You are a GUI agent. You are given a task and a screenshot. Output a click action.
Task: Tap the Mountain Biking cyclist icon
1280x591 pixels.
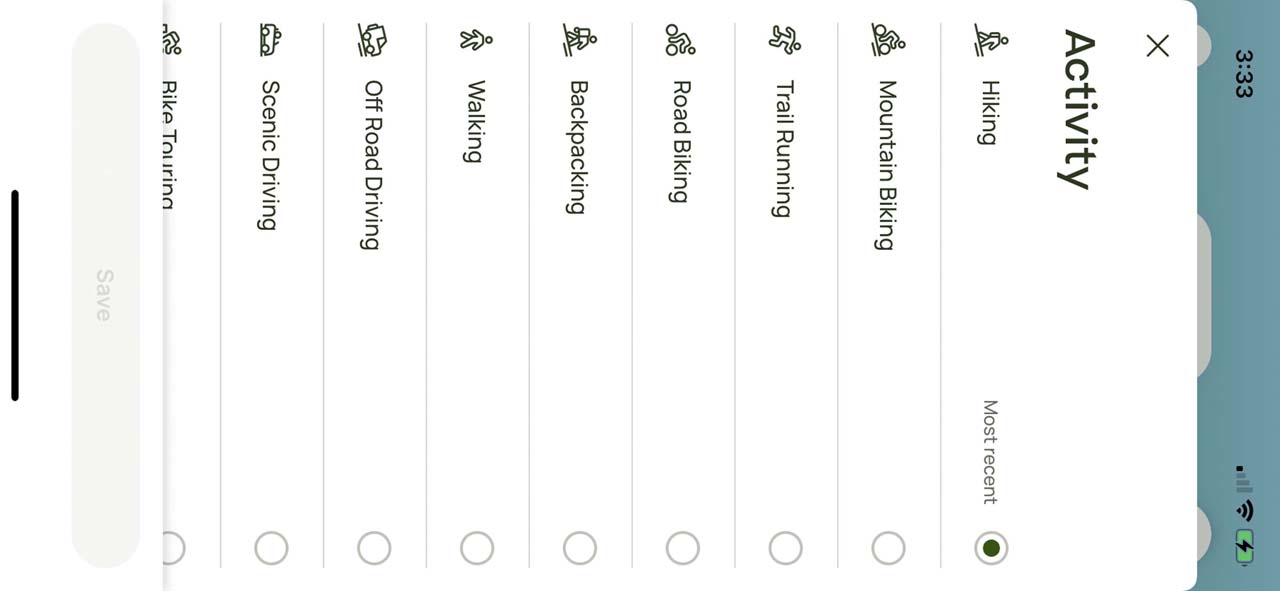pyautogui.click(x=888, y=41)
